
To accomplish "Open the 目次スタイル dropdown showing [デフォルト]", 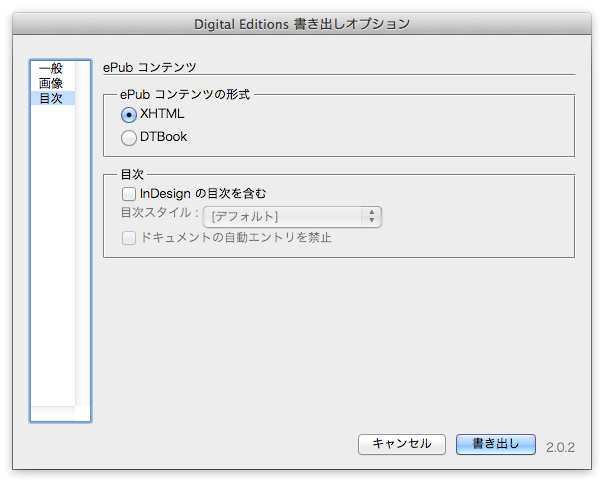I will click(x=292, y=217).
